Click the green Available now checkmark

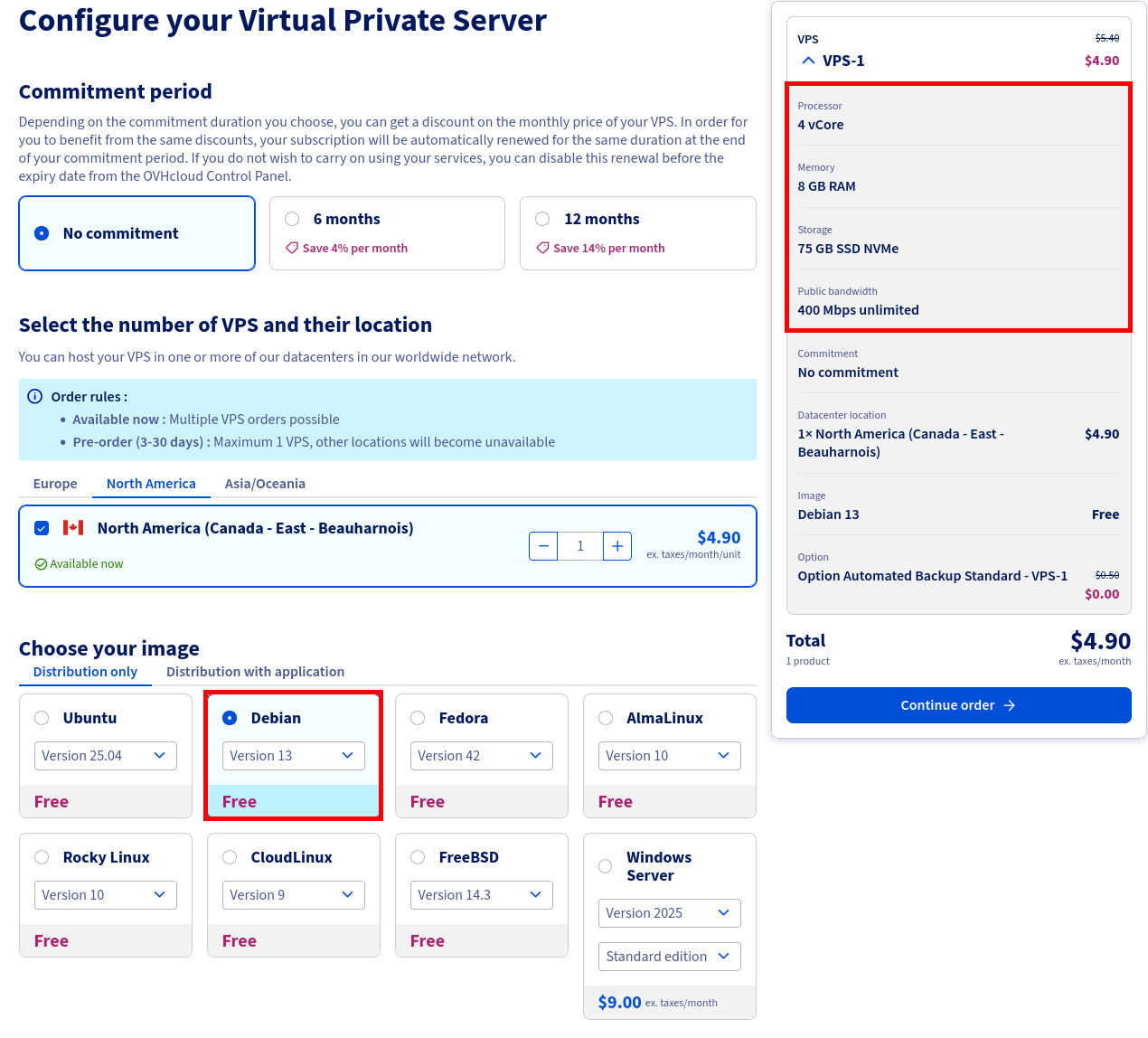coord(41,563)
